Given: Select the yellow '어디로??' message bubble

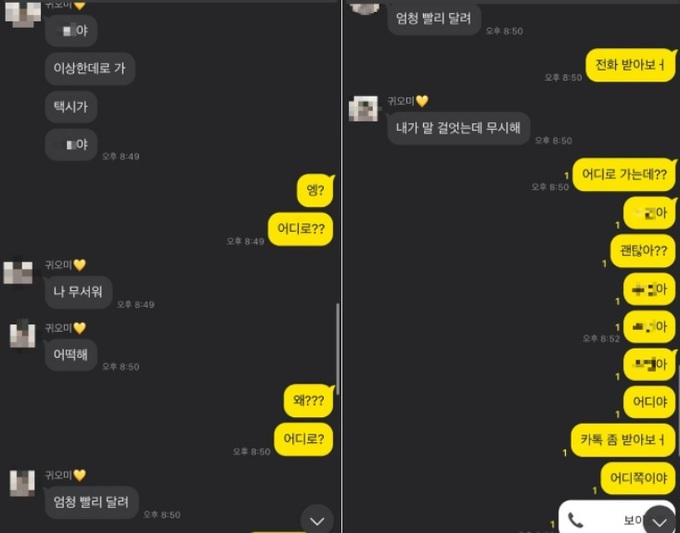Looking at the screenshot, I should pos(301,229).
